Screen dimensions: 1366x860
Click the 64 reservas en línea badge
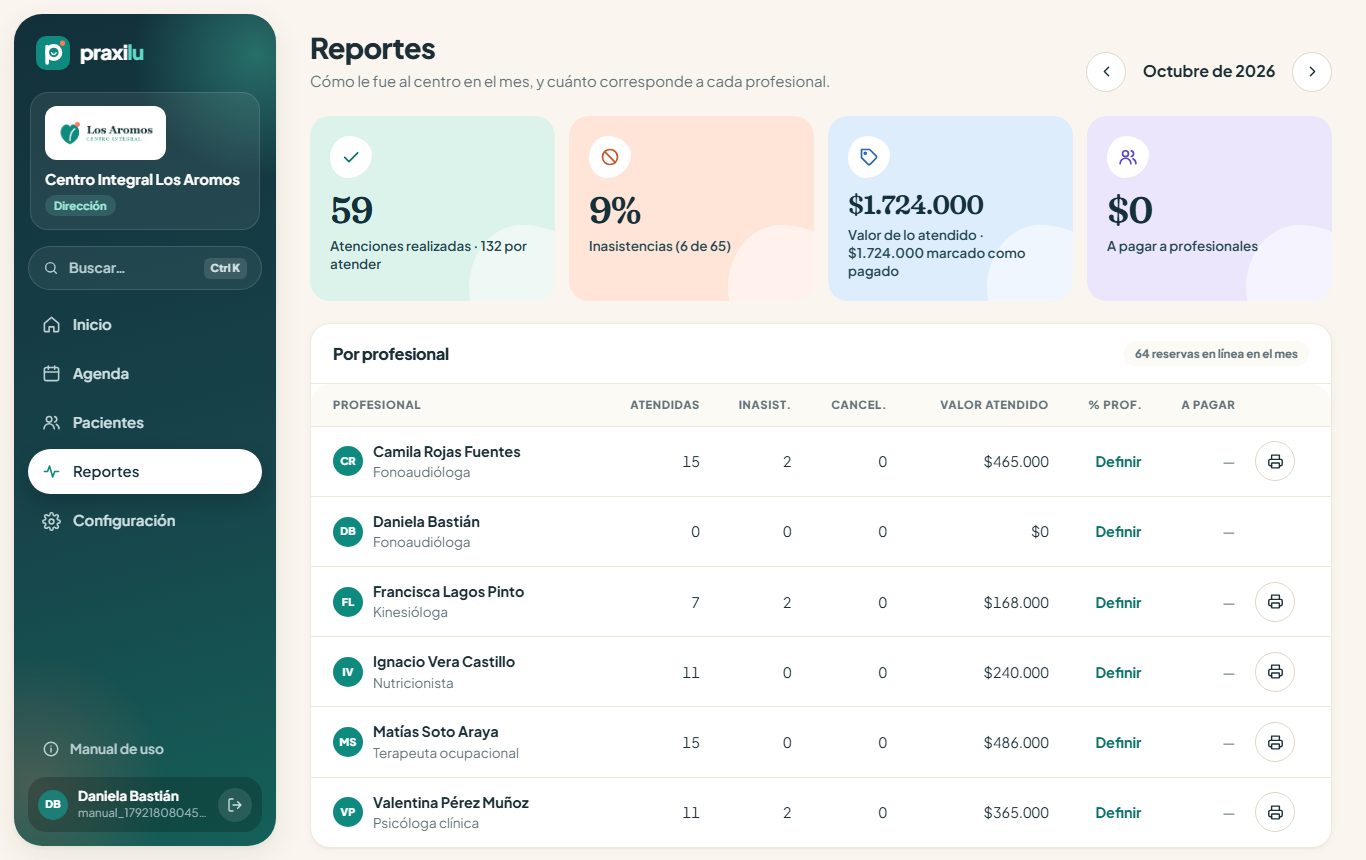[1216, 354]
